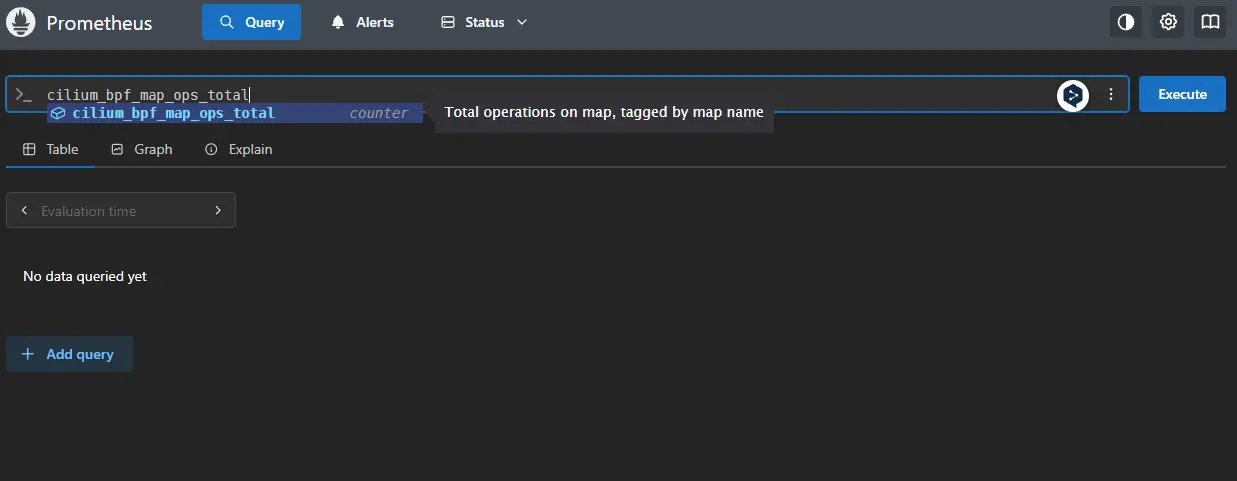Open the Alerts page
Screen dimensions: 1237x481
pyautogui.click(x=363, y=22)
